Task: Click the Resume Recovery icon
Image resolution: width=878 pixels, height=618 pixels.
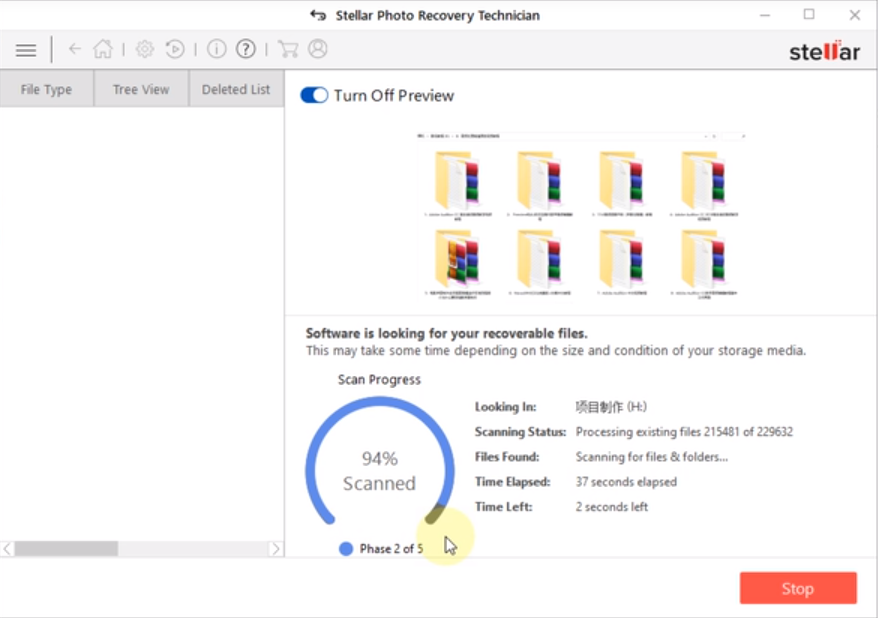Action: [x=173, y=48]
